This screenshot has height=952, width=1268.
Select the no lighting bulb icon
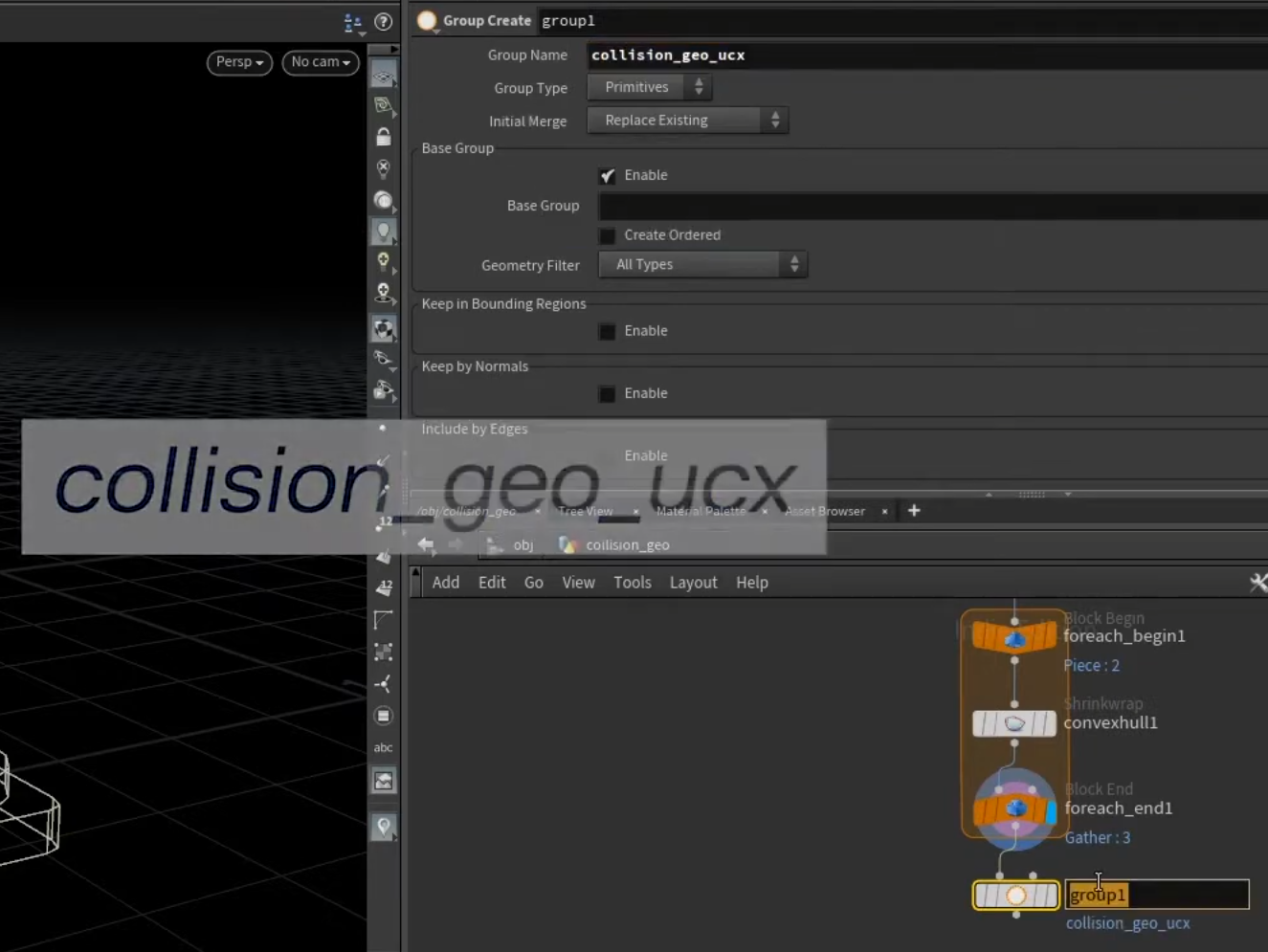(383, 169)
